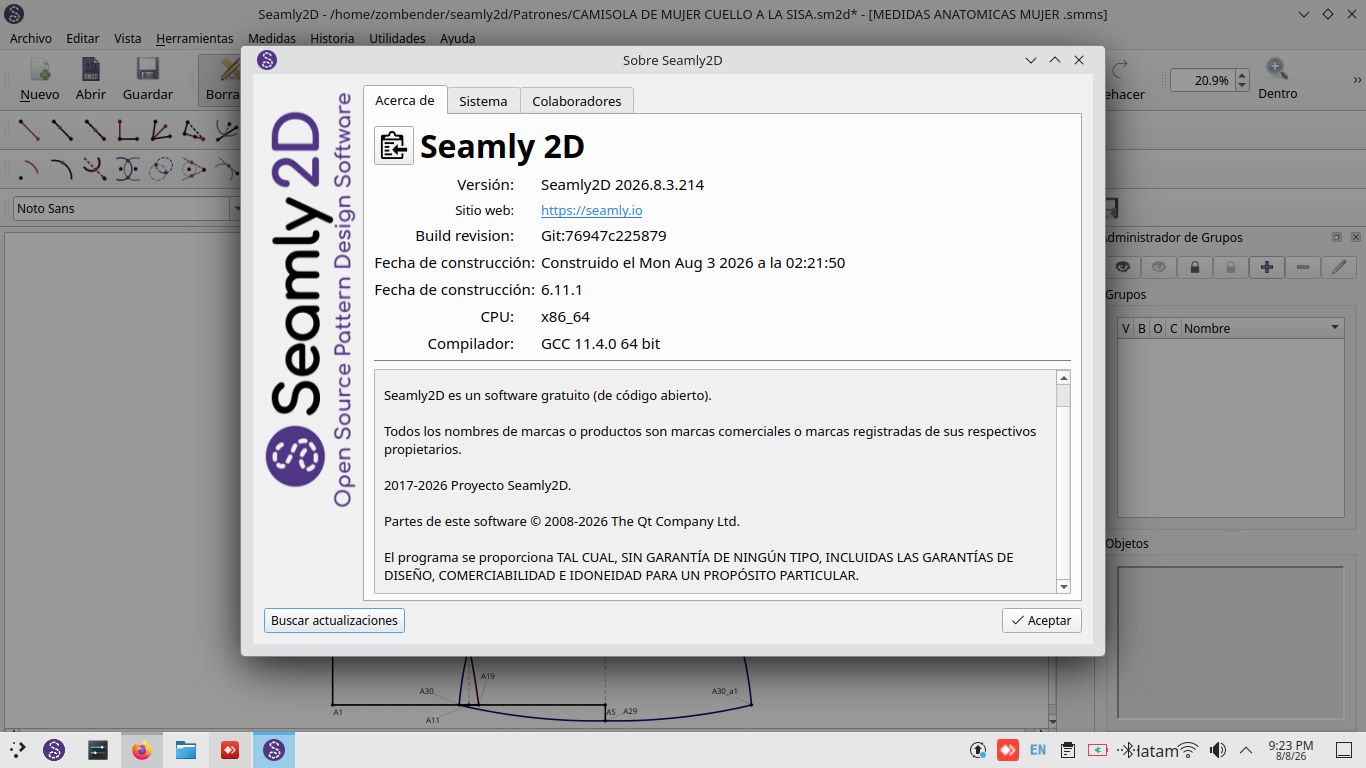Increase the zoom percentage with up arrow
This screenshot has width=1366, height=768.
pyautogui.click(x=1242, y=75)
